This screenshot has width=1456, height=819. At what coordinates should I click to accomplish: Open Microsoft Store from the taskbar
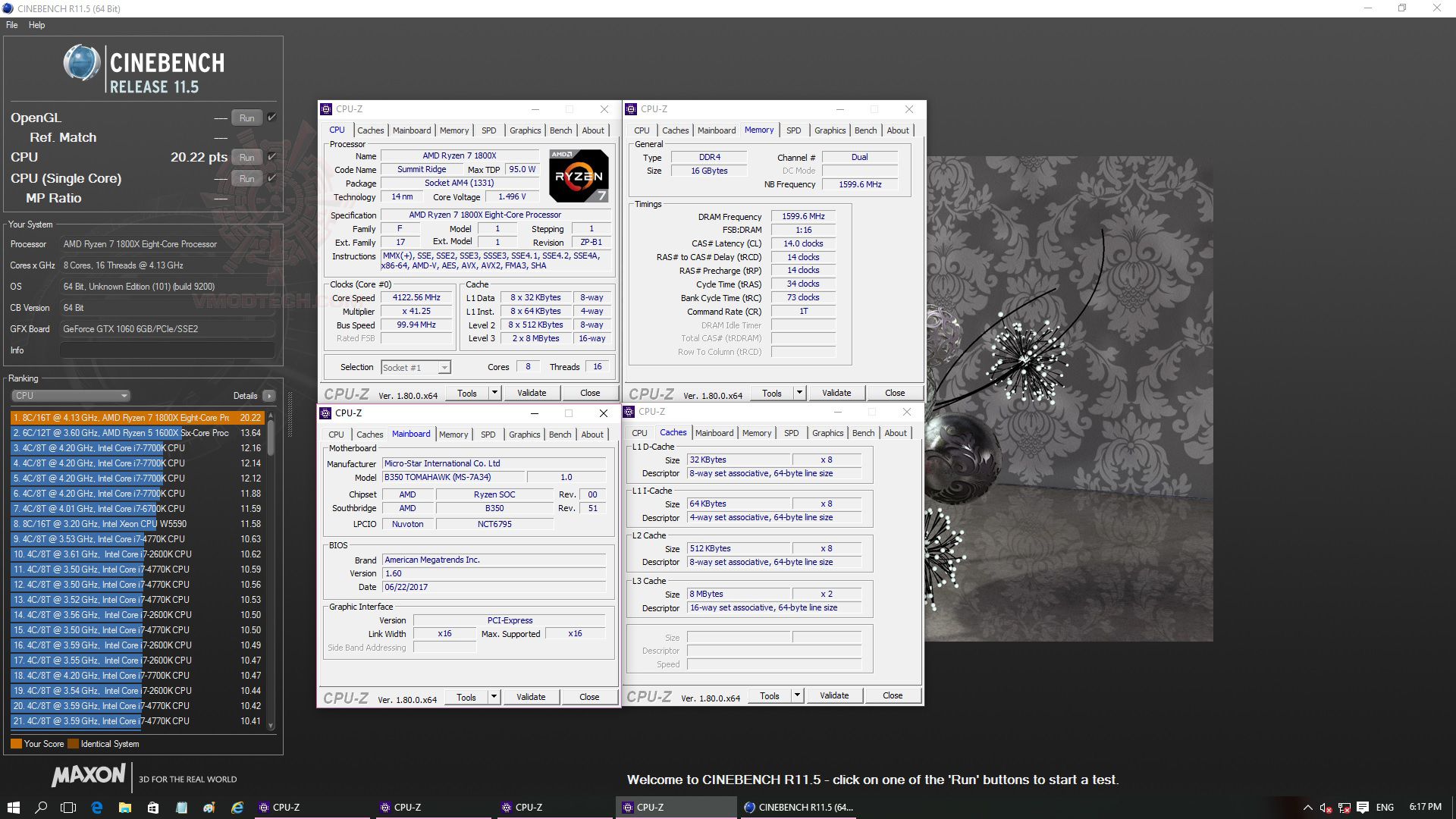click(x=153, y=808)
